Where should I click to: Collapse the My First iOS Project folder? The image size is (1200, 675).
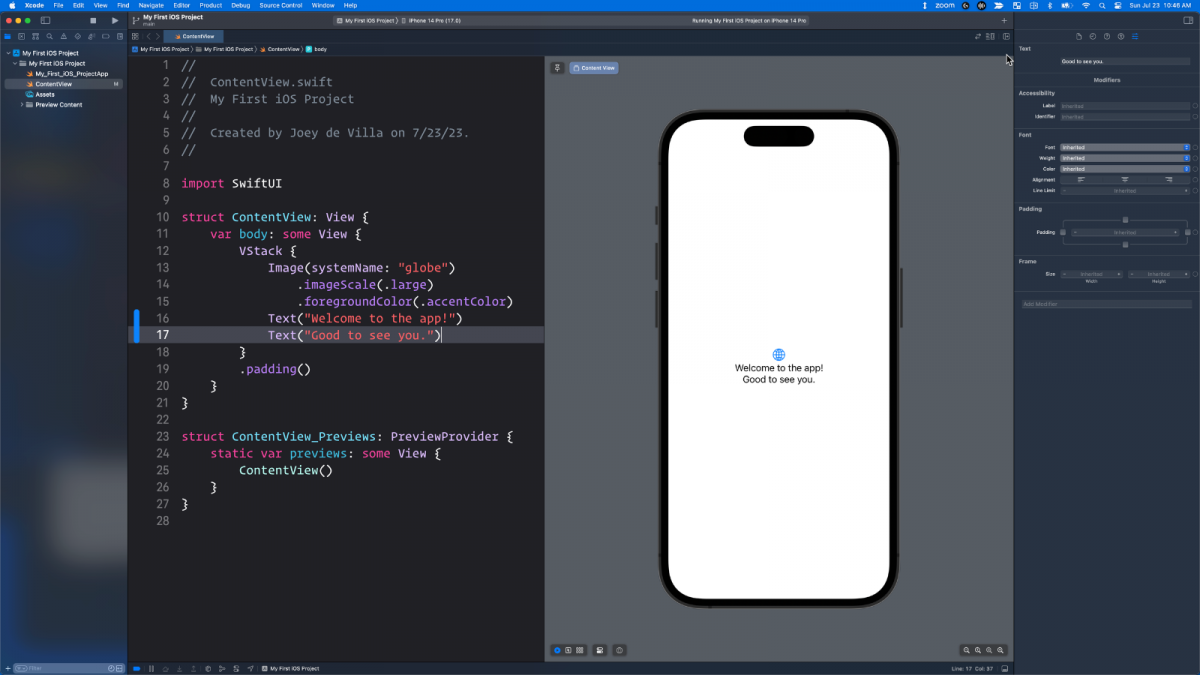(15, 62)
